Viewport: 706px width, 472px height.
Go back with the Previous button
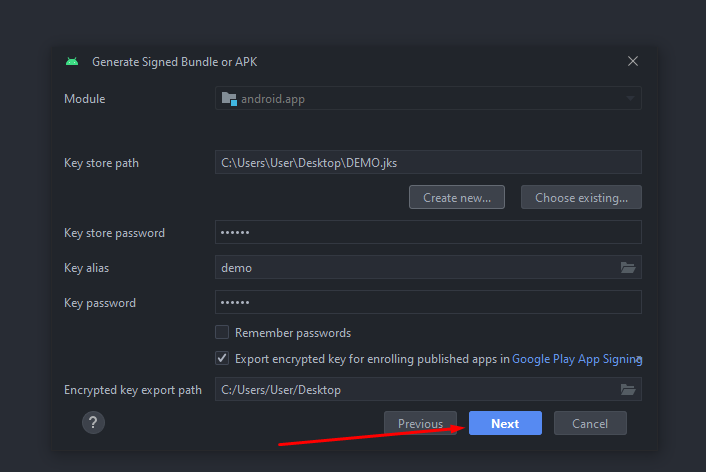(x=420, y=424)
